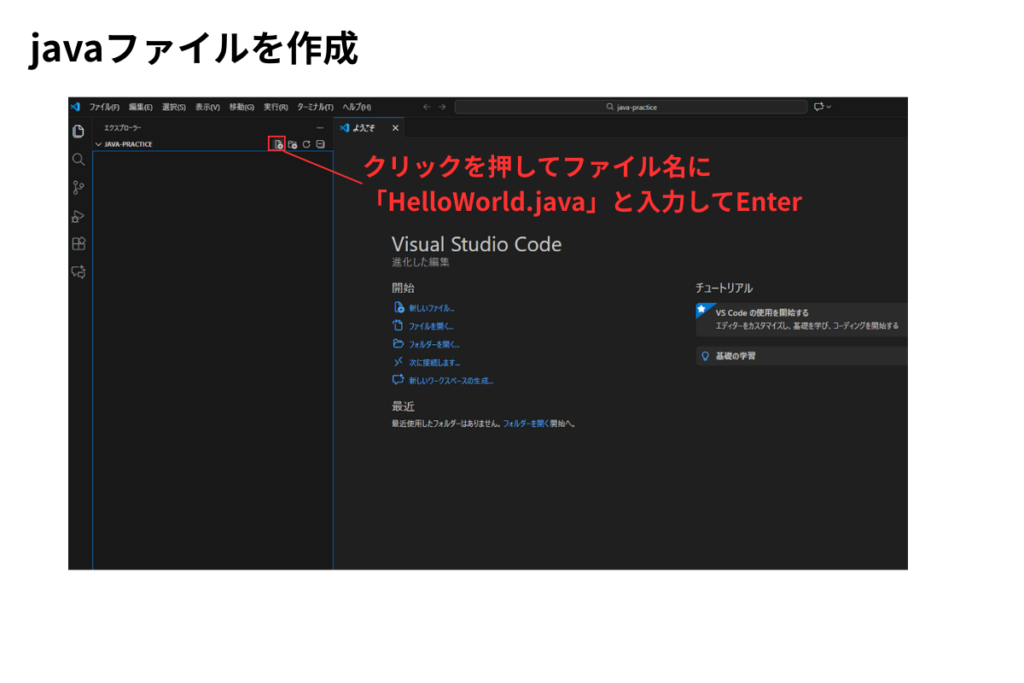Open the Explorer more actions ellipsis

320,128
